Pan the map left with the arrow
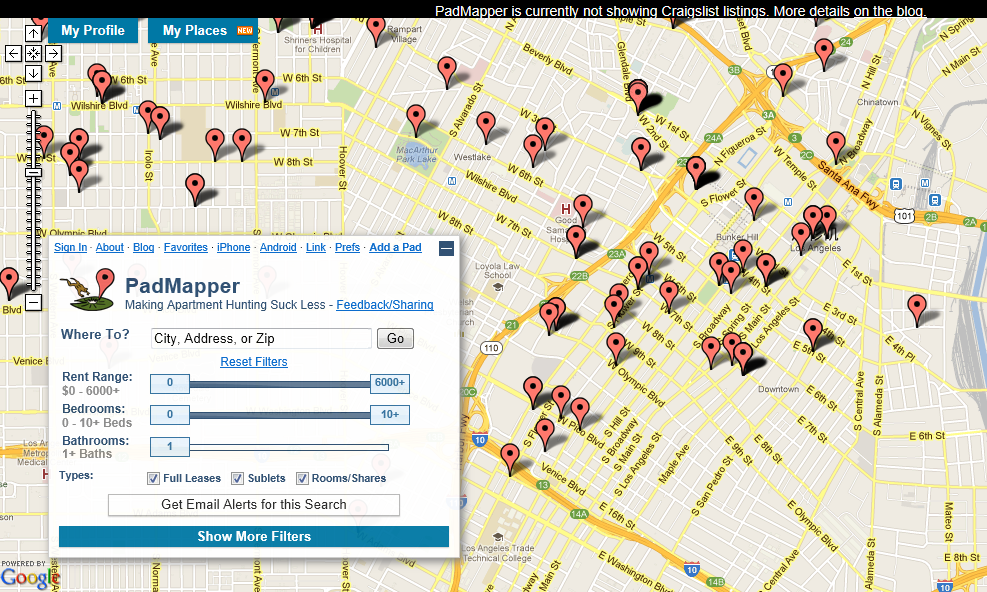The width and height of the screenshot is (987, 592). (x=13, y=54)
